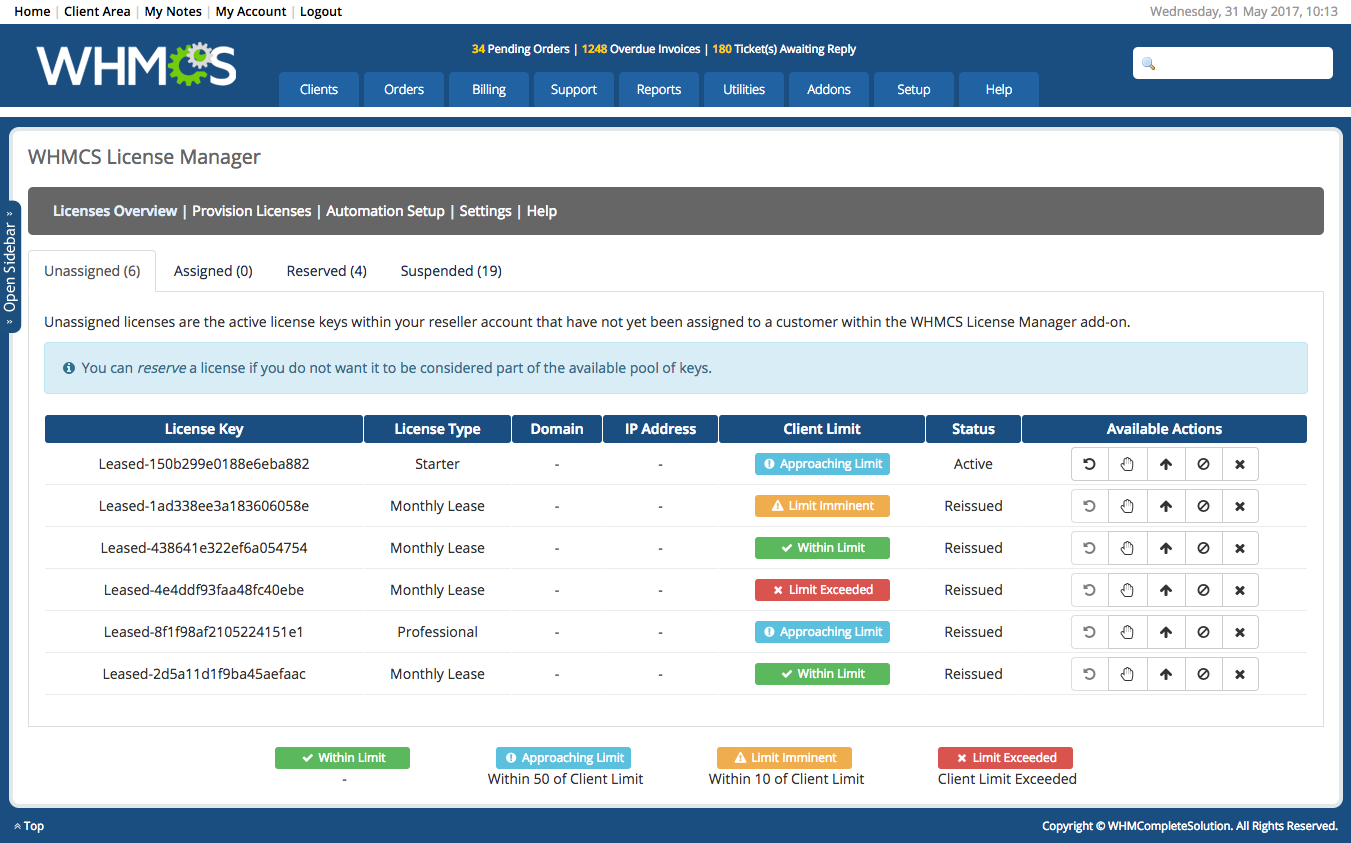Reserve license Leased-150b299e0188e6eba882 with hand icon
Screen dimensions: 1351x843
(x=1128, y=464)
